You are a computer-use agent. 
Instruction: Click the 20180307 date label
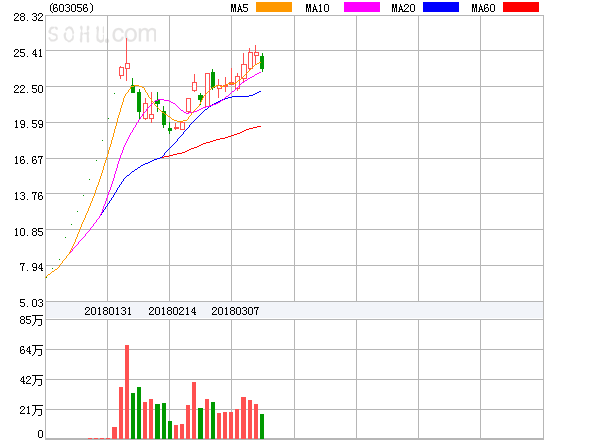(235, 311)
